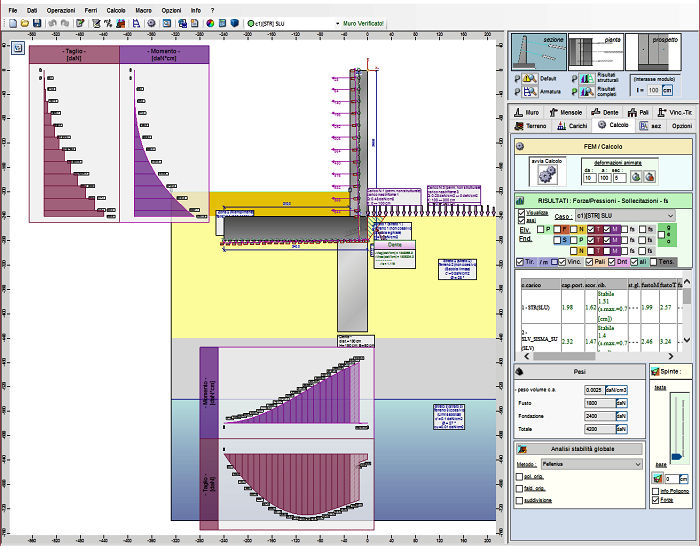Open the Caso dropdown c1)[STR] SLU
700x546 pixels.
626,216
